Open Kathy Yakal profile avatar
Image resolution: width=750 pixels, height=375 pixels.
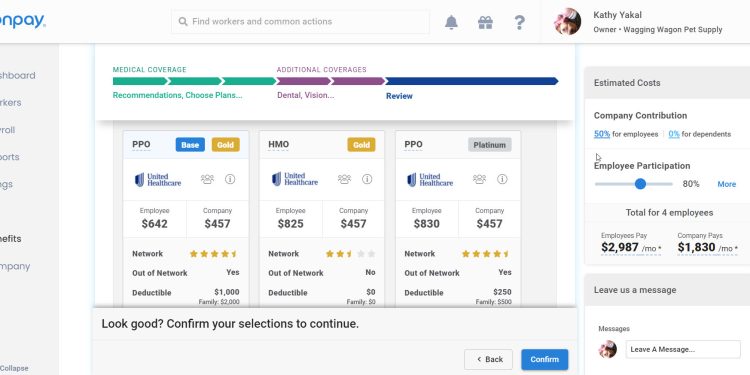pos(567,22)
